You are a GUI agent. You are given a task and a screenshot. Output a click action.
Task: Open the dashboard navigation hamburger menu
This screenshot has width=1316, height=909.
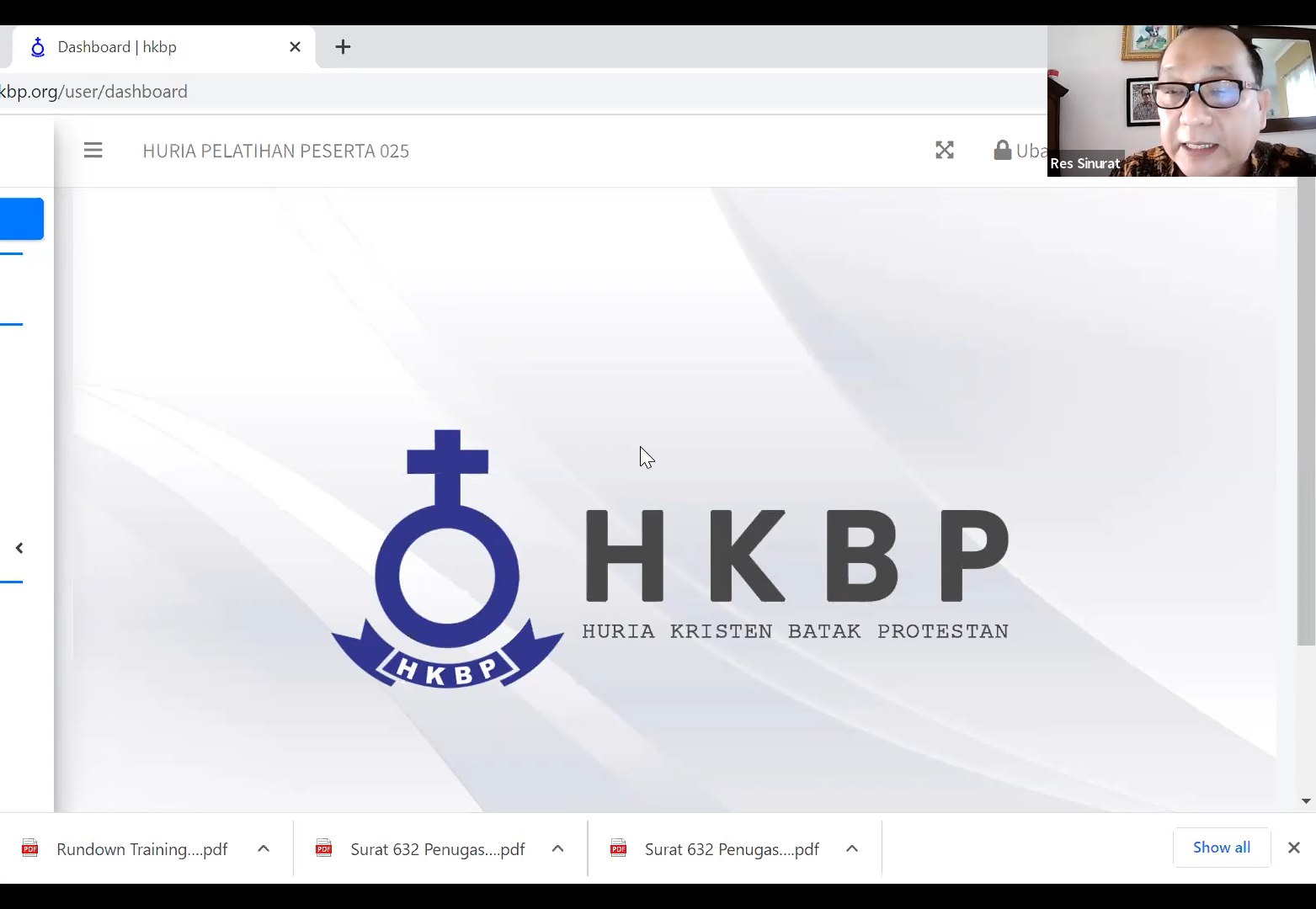coord(93,150)
